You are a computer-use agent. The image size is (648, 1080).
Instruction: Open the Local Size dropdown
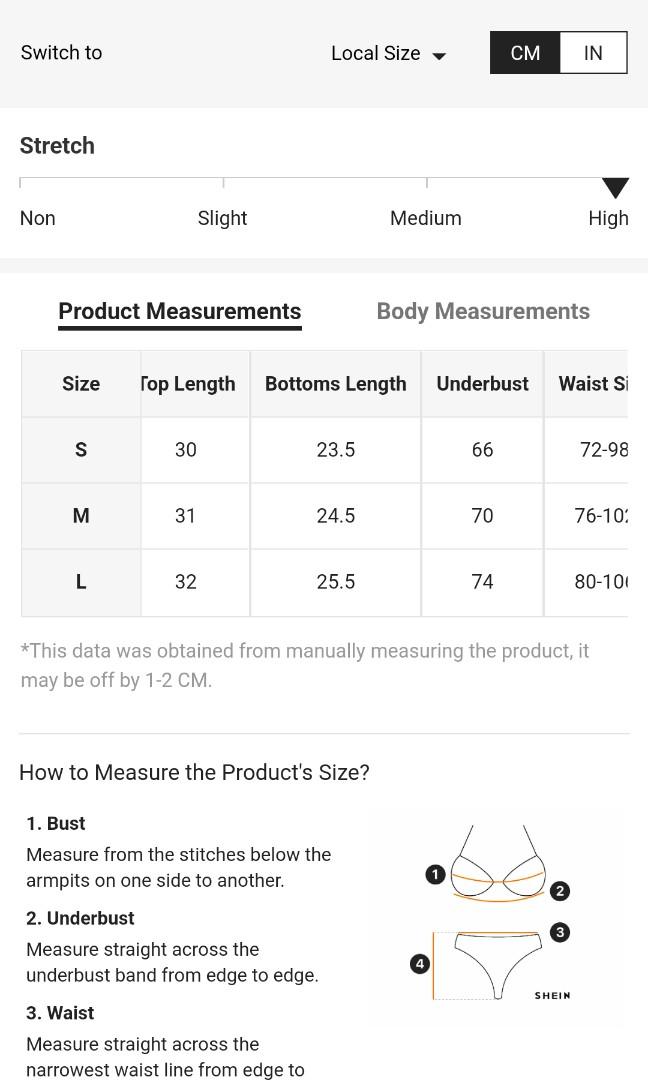point(388,53)
